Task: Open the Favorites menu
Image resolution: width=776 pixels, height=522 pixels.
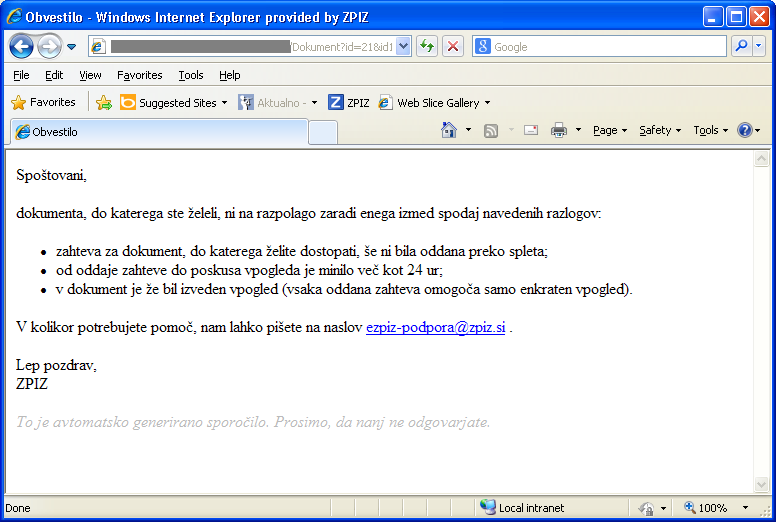Action: (x=140, y=75)
